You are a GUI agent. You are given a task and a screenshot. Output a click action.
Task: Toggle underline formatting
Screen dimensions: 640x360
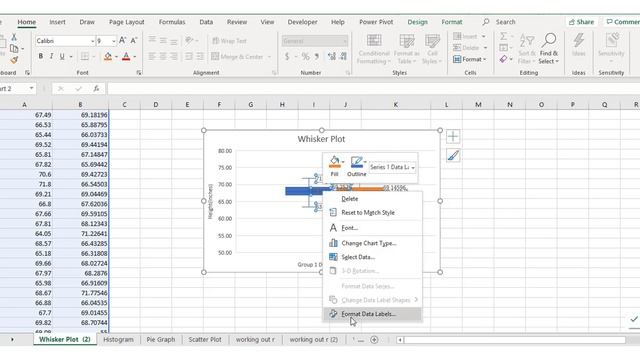[x=62, y=56]
